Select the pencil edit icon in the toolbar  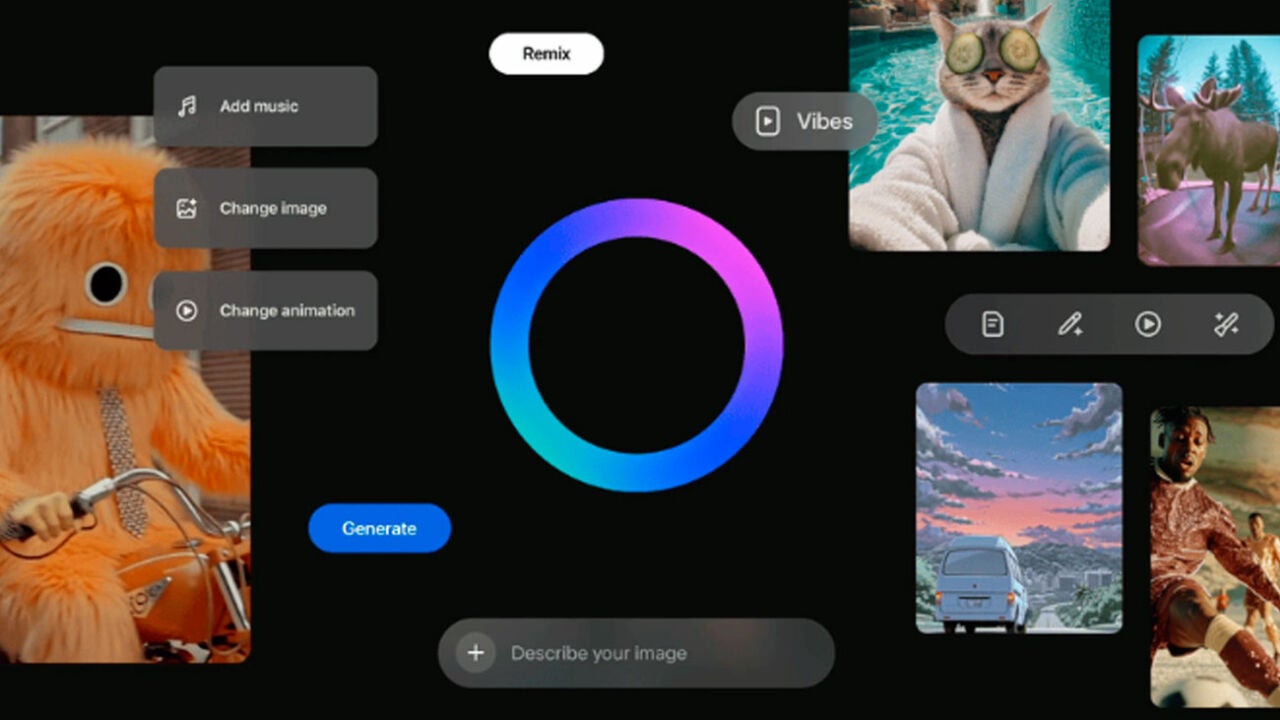click(1070, 324)
